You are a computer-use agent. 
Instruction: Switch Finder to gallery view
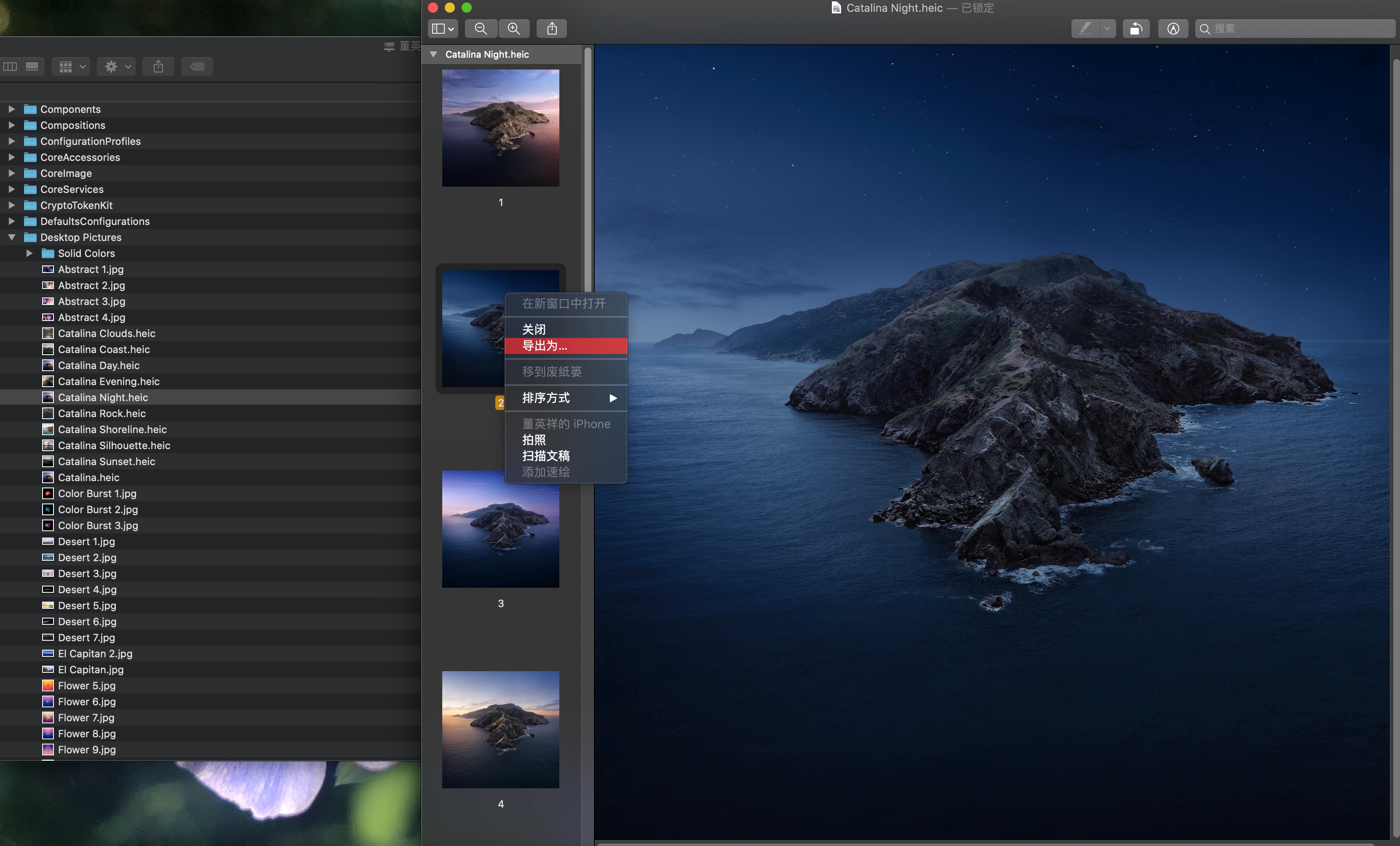(x=32, y=67)
